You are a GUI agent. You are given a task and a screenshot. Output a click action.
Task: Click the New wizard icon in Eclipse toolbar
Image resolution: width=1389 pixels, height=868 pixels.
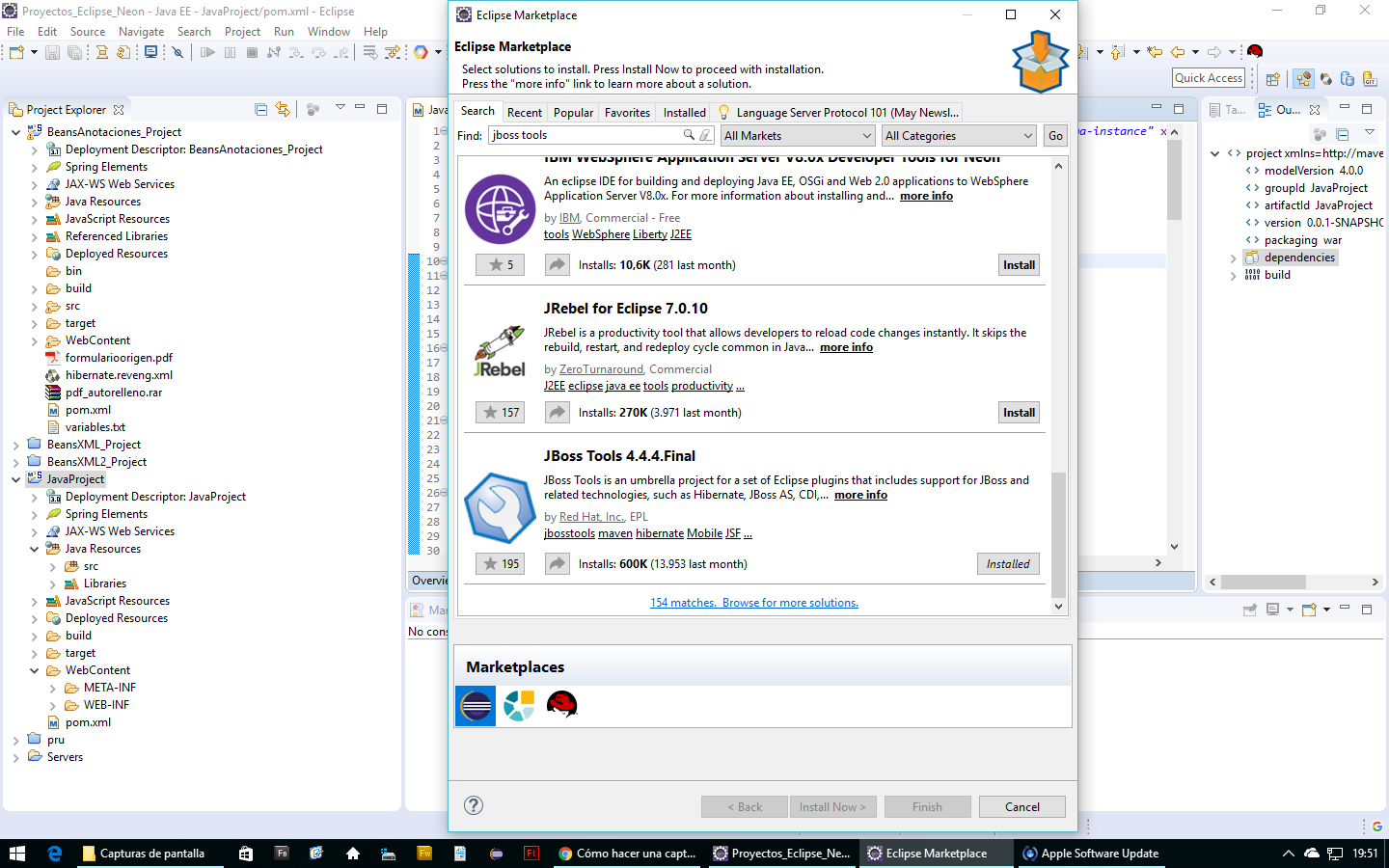coord(16,52)
